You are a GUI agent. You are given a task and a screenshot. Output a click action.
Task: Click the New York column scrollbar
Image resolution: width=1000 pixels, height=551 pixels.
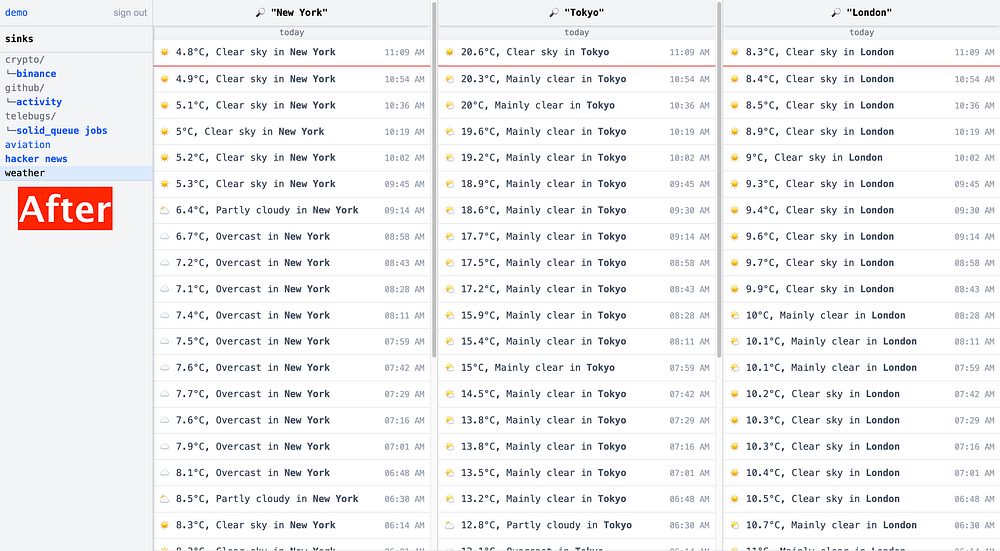433,180
